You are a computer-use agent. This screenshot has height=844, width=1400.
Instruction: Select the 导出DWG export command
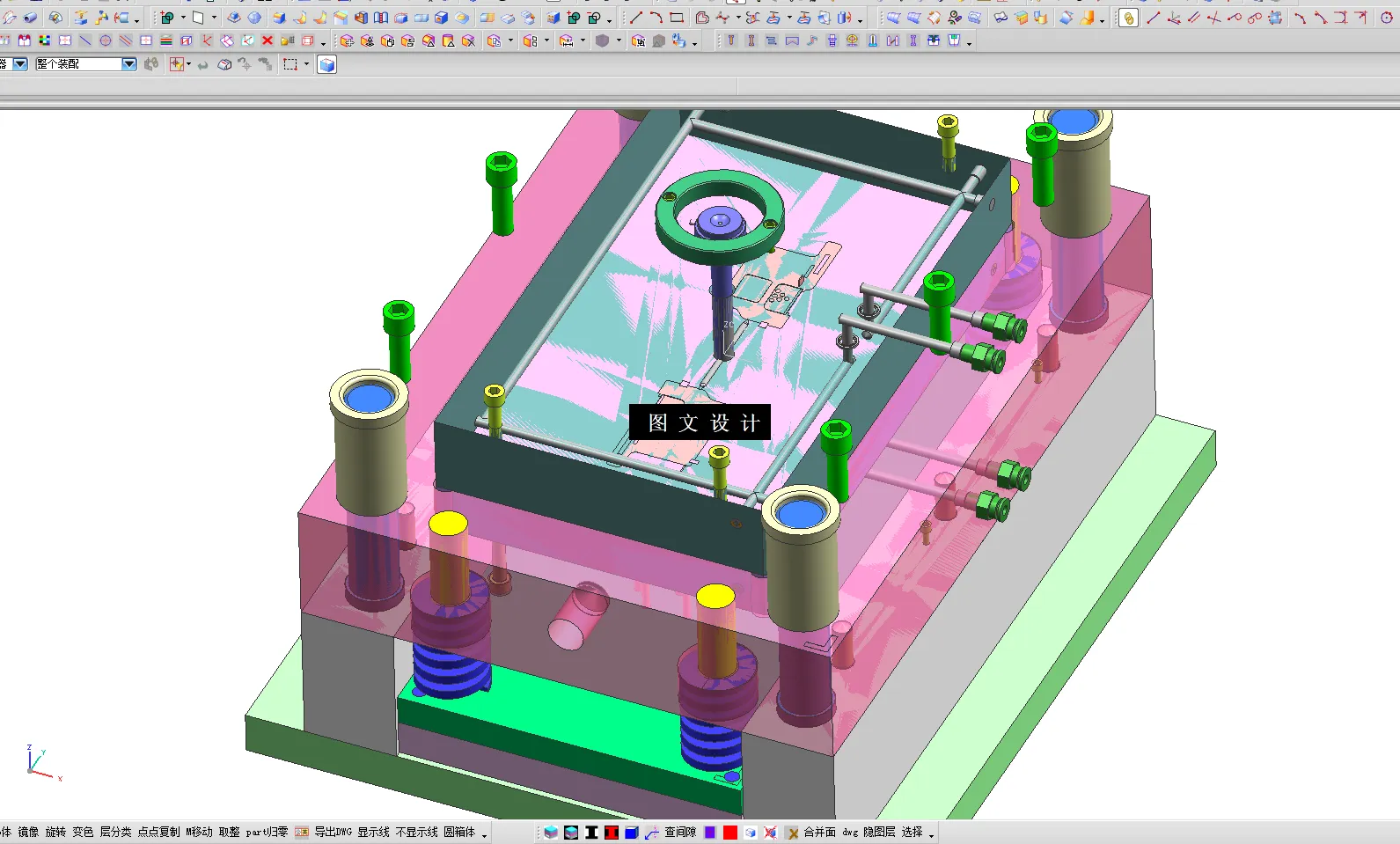pyautogui.click(x=334, y=832)
